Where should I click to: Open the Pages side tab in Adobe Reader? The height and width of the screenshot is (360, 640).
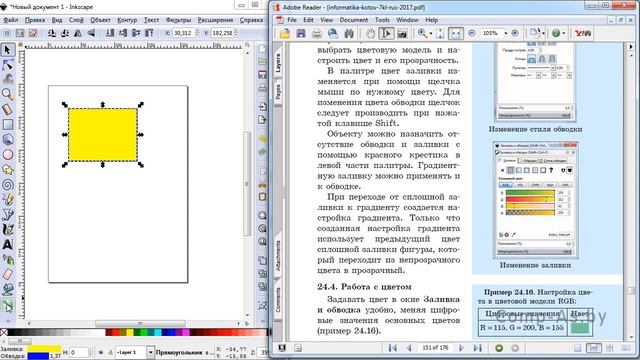point(278,92)
